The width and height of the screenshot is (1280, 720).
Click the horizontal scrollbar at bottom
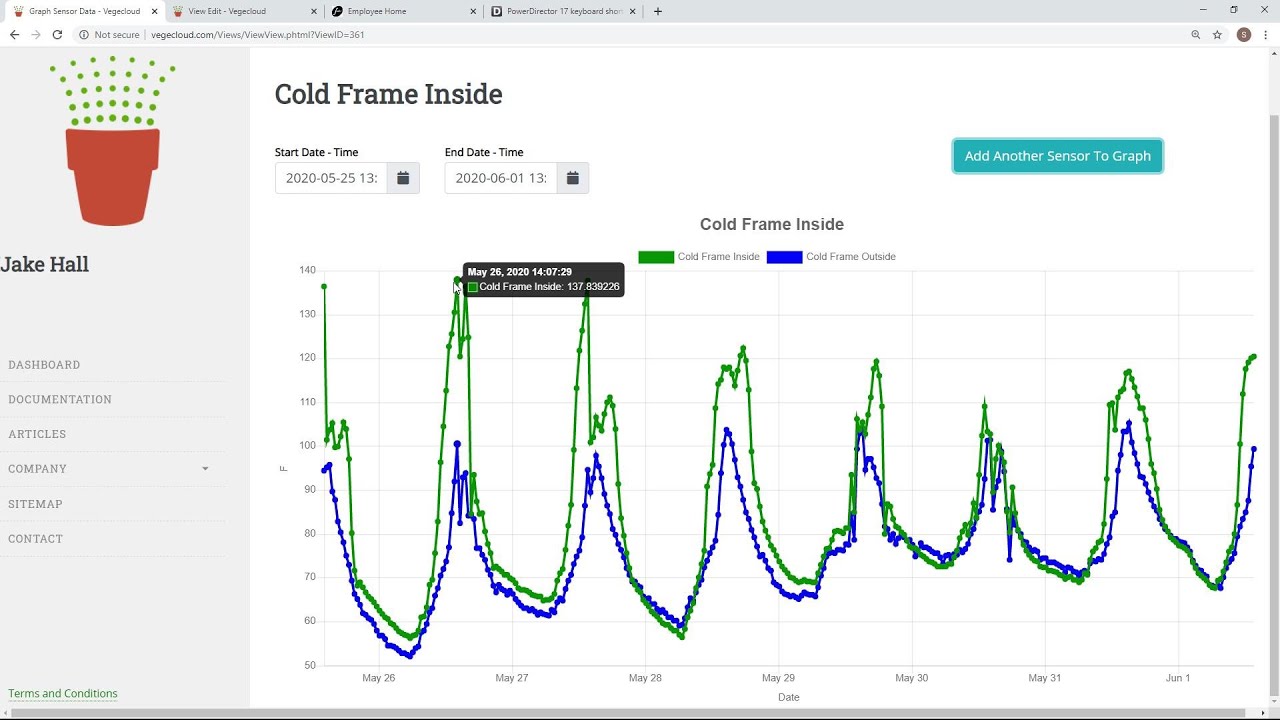tap(630, 714)
